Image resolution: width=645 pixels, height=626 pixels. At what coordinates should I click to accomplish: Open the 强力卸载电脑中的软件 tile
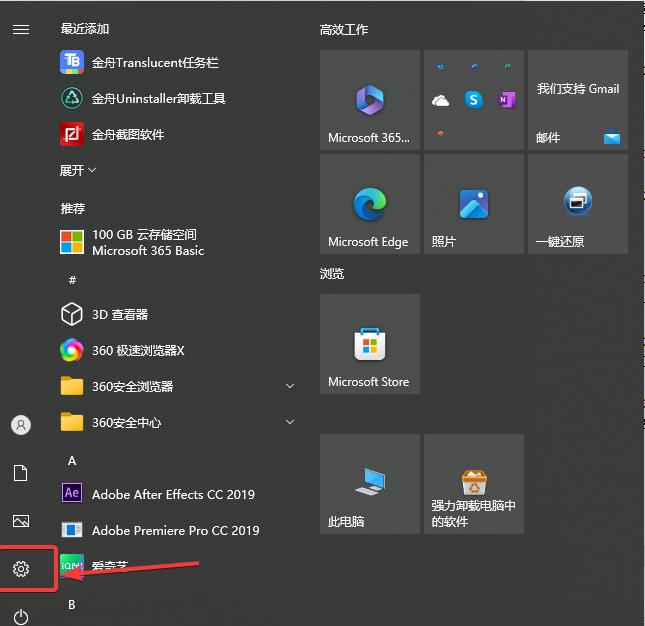474,484
